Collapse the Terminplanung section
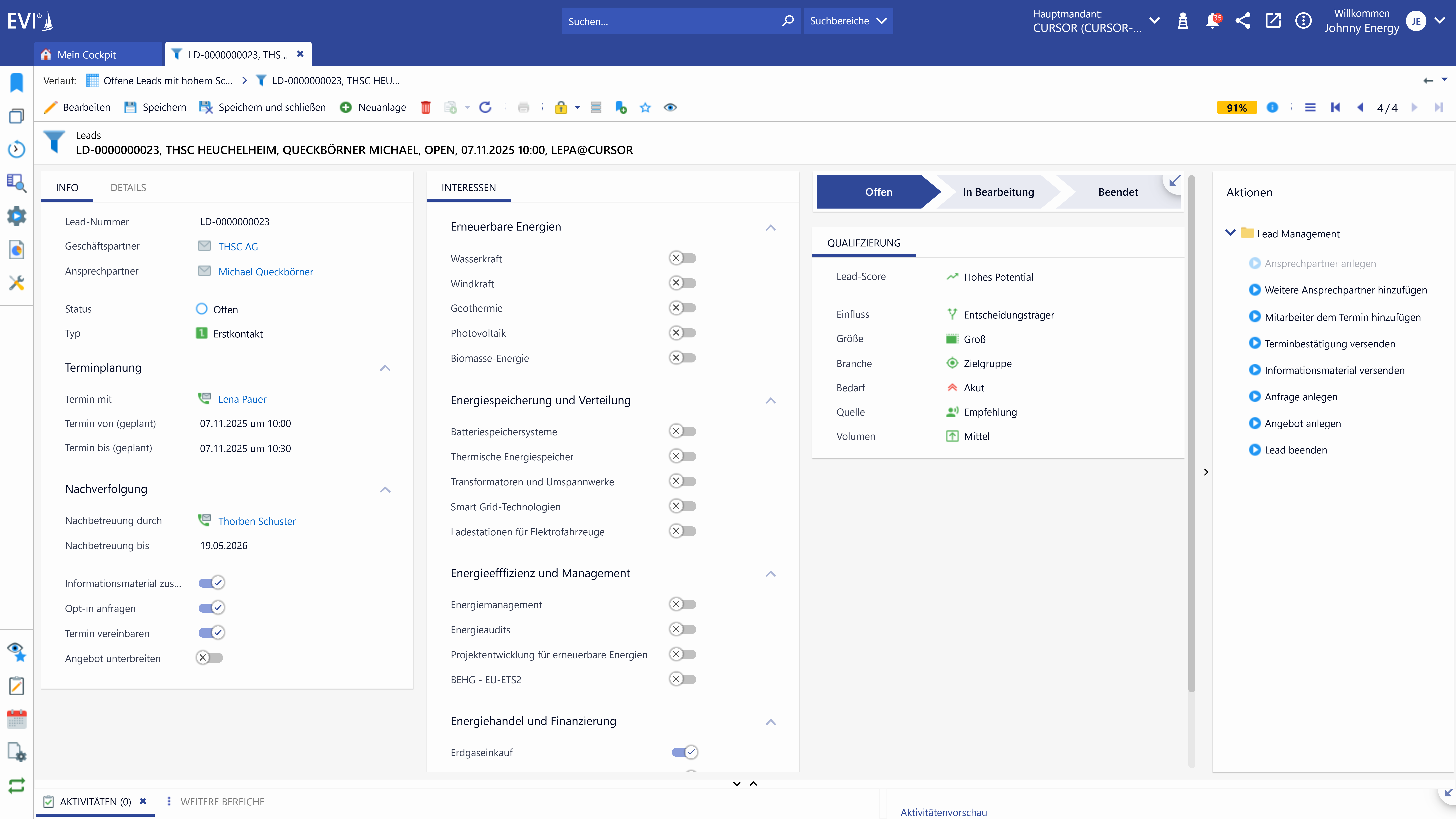This screenshot has height=819, width=1456. [385, 368]
